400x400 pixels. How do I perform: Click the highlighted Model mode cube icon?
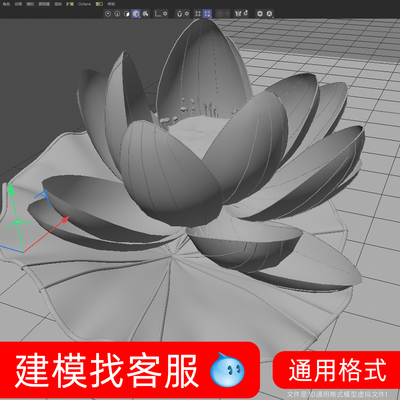click(136, 14)
